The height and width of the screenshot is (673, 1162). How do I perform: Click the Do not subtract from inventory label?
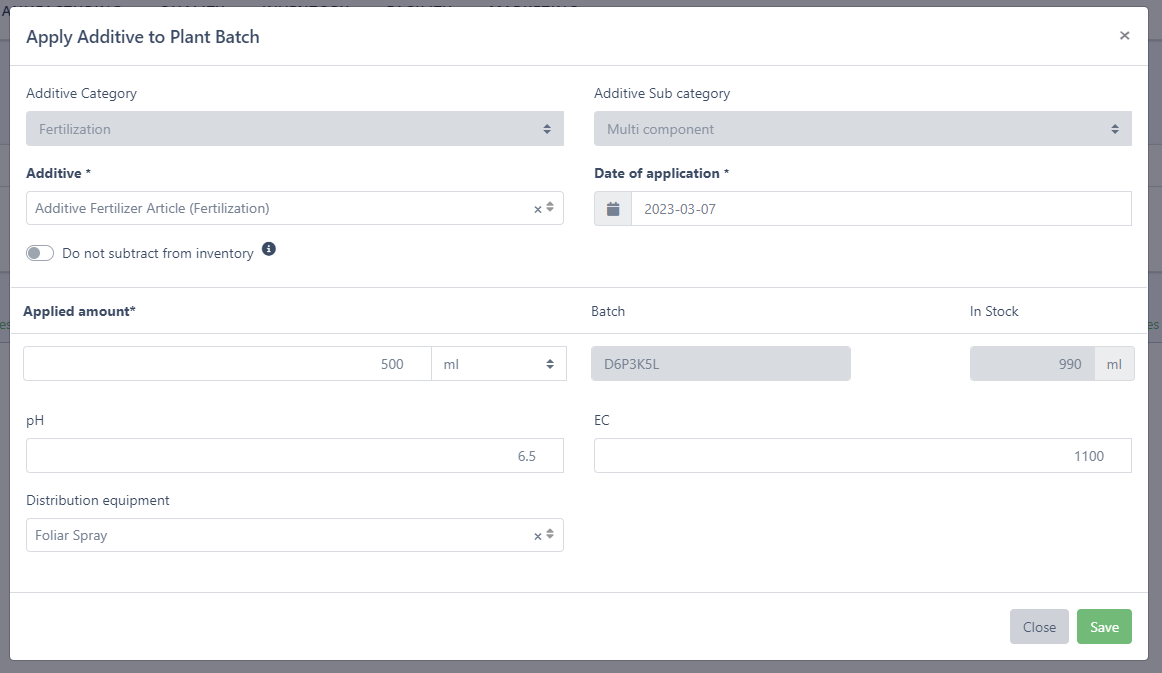(157, 254)
